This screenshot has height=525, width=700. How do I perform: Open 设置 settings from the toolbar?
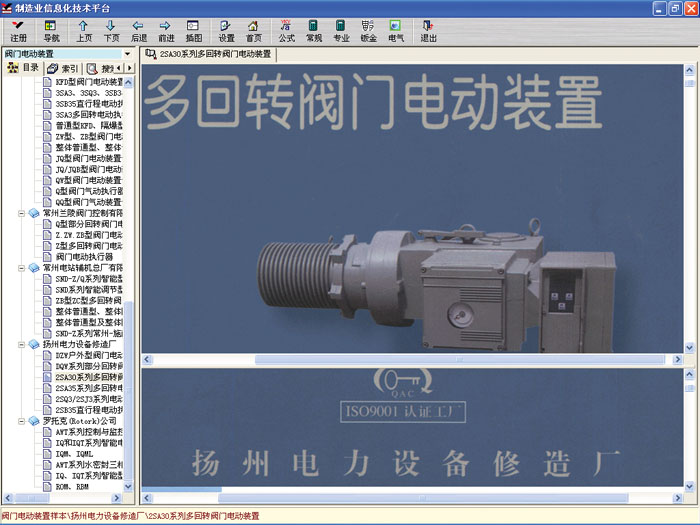[227, 29]
